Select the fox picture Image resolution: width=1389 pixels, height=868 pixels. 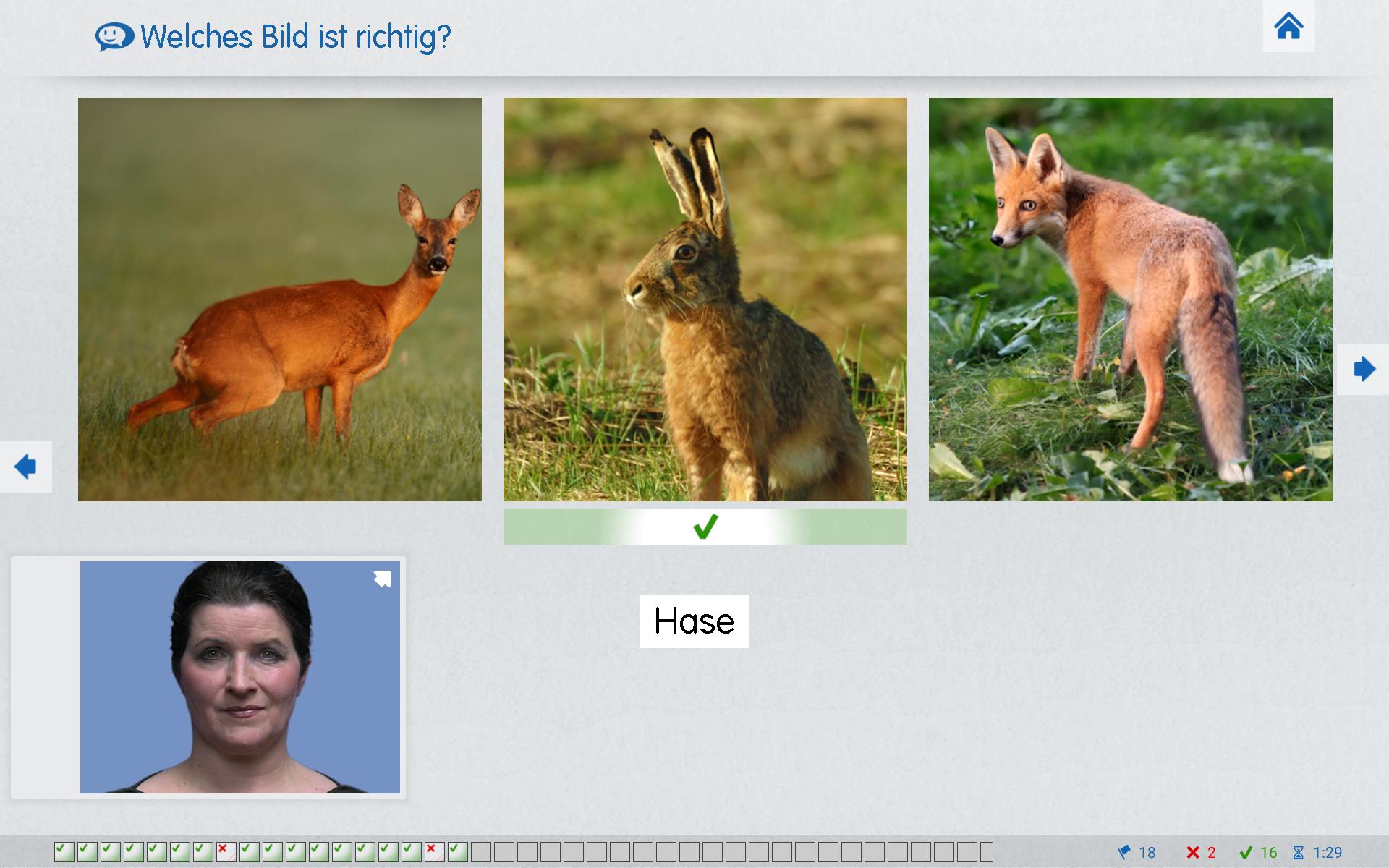click(x=1131, y=299)
